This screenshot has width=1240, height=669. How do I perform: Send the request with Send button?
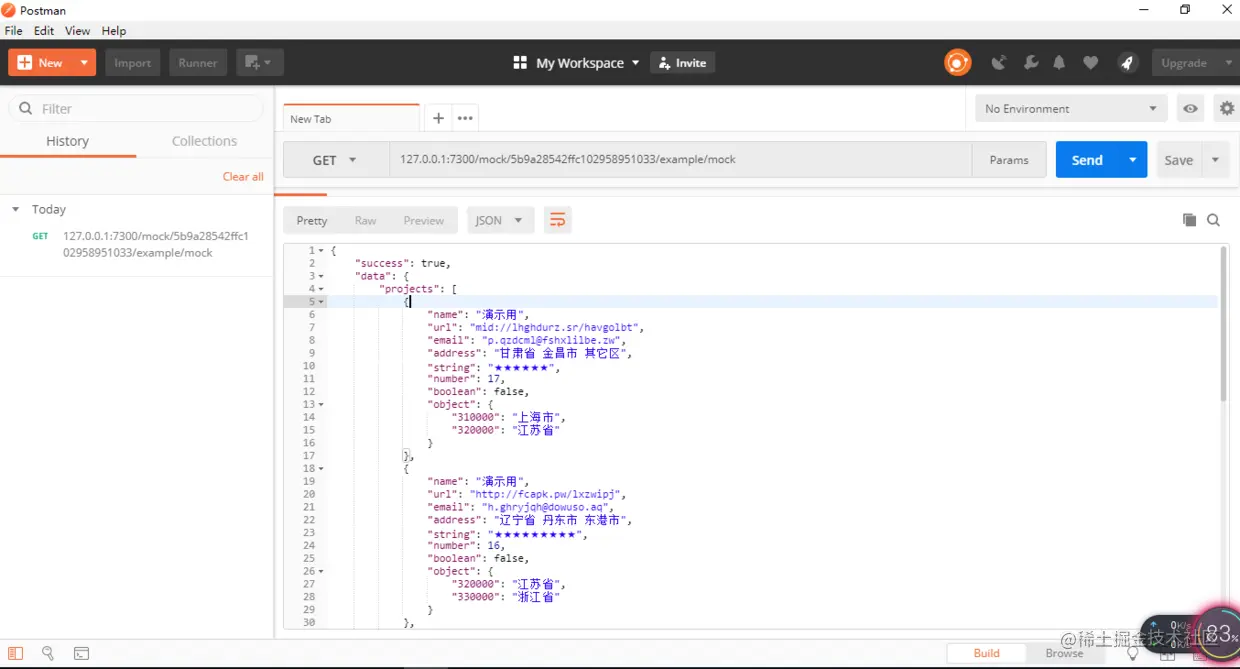pyautogui.click(x=1087, y=160)
